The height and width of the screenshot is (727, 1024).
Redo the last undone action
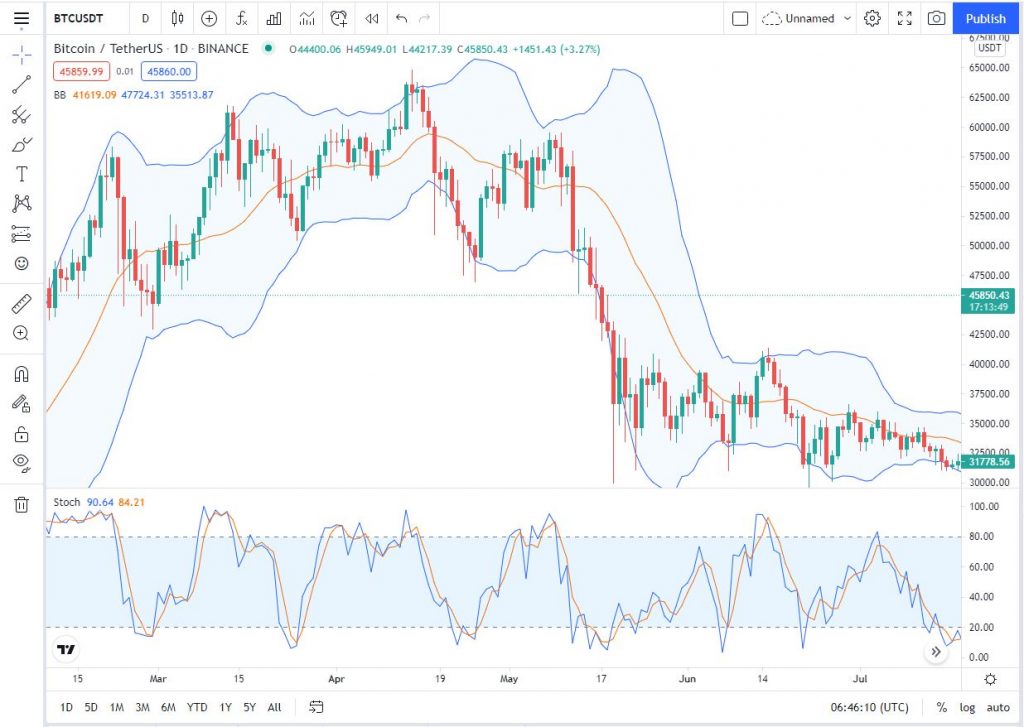tap(424, 18)
